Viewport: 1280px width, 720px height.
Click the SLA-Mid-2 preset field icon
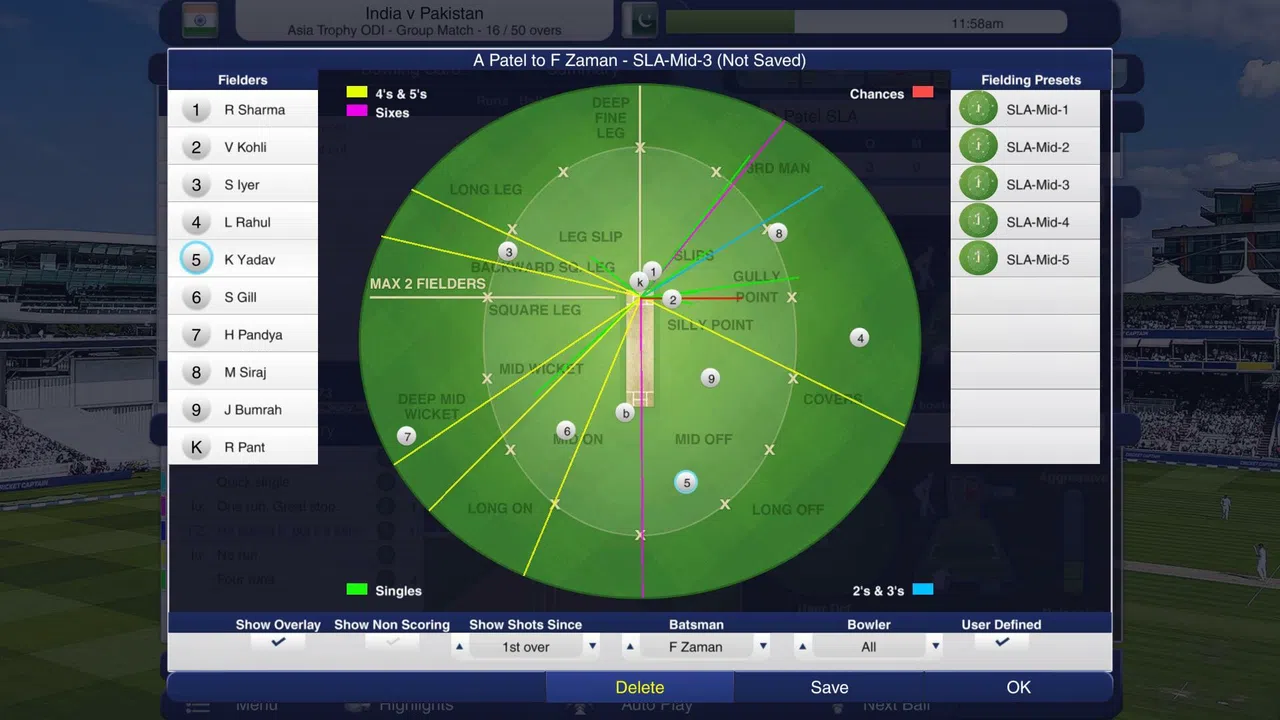[x=978, y=147]
